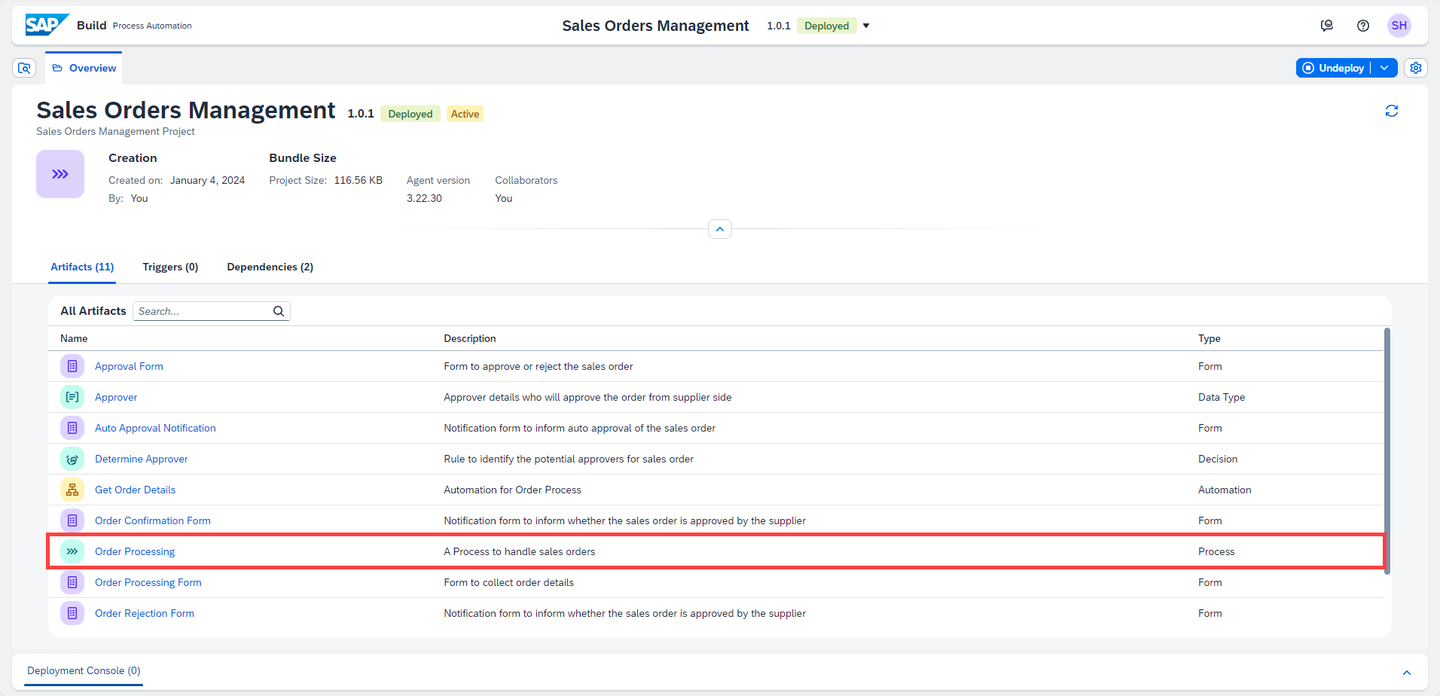Expand the Deployment Console panel
The width and height of the screenshot is (1440, 696).
point(1407,673)
